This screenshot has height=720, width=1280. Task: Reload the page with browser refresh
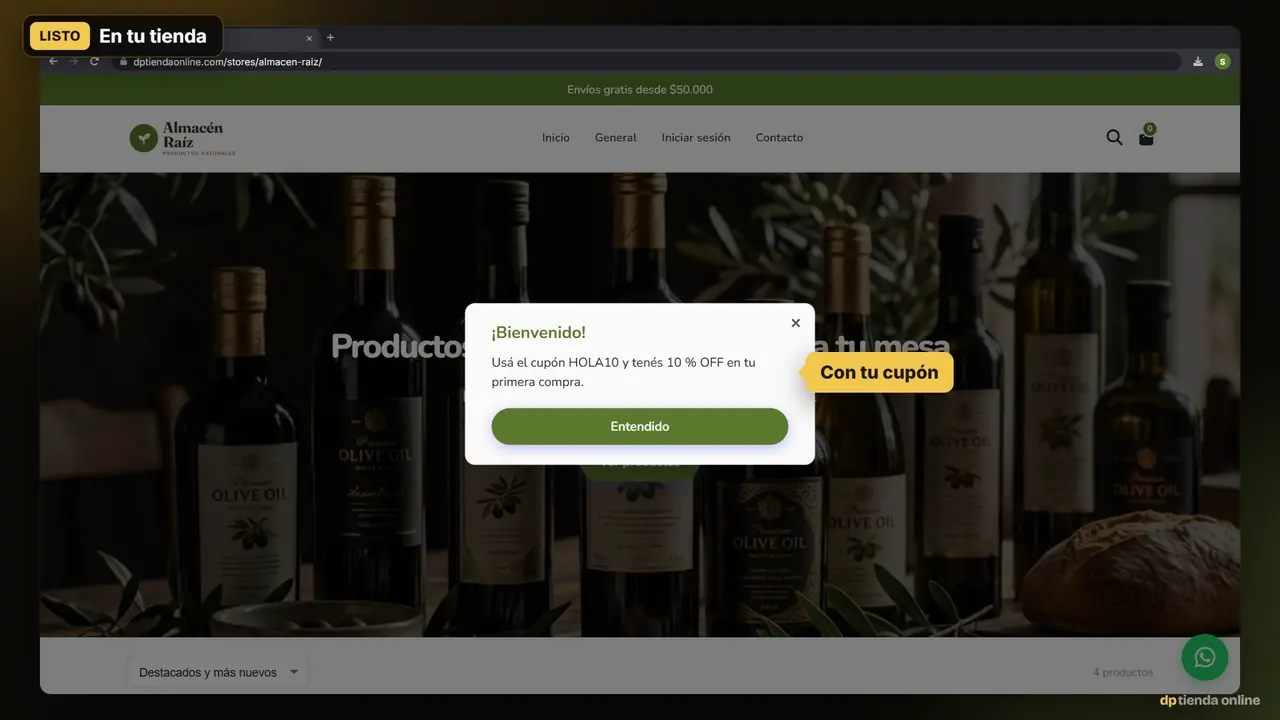tap(95, 62)
